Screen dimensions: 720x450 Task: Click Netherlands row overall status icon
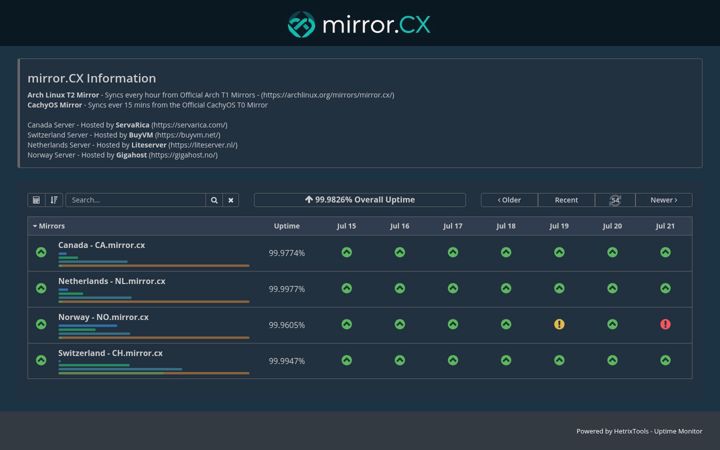(41, 288)
